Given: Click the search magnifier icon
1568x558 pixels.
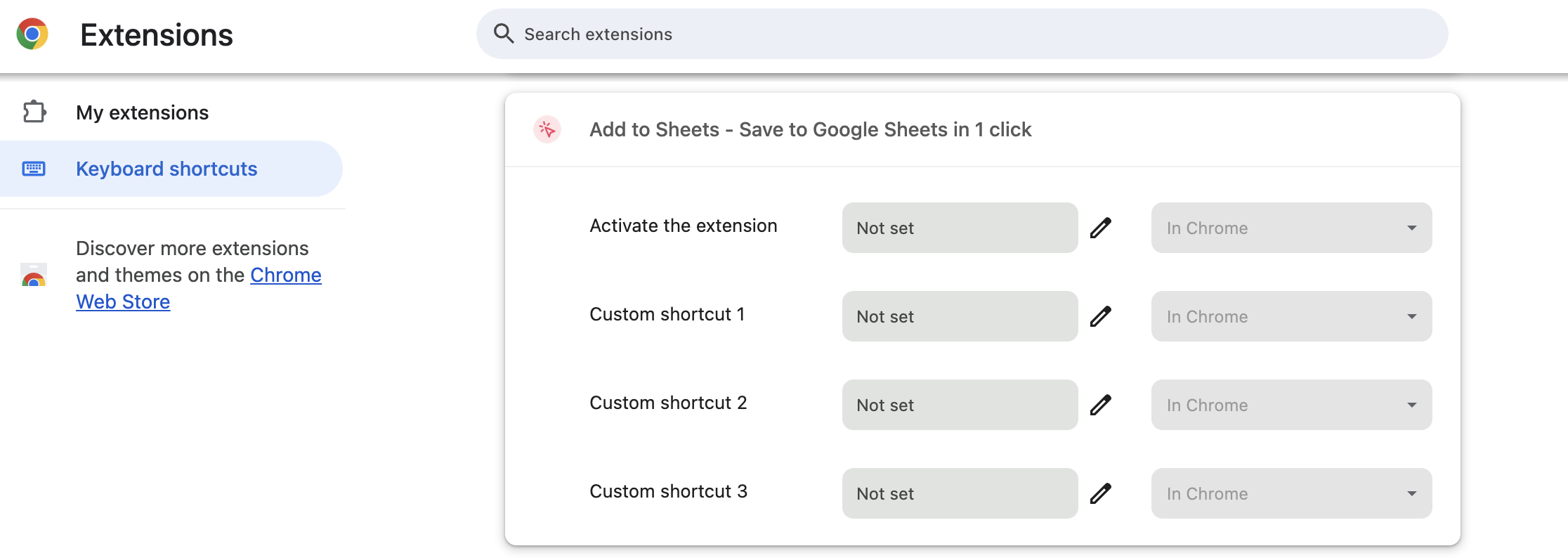Looking at the screenshot, I should tap(503, 33).
